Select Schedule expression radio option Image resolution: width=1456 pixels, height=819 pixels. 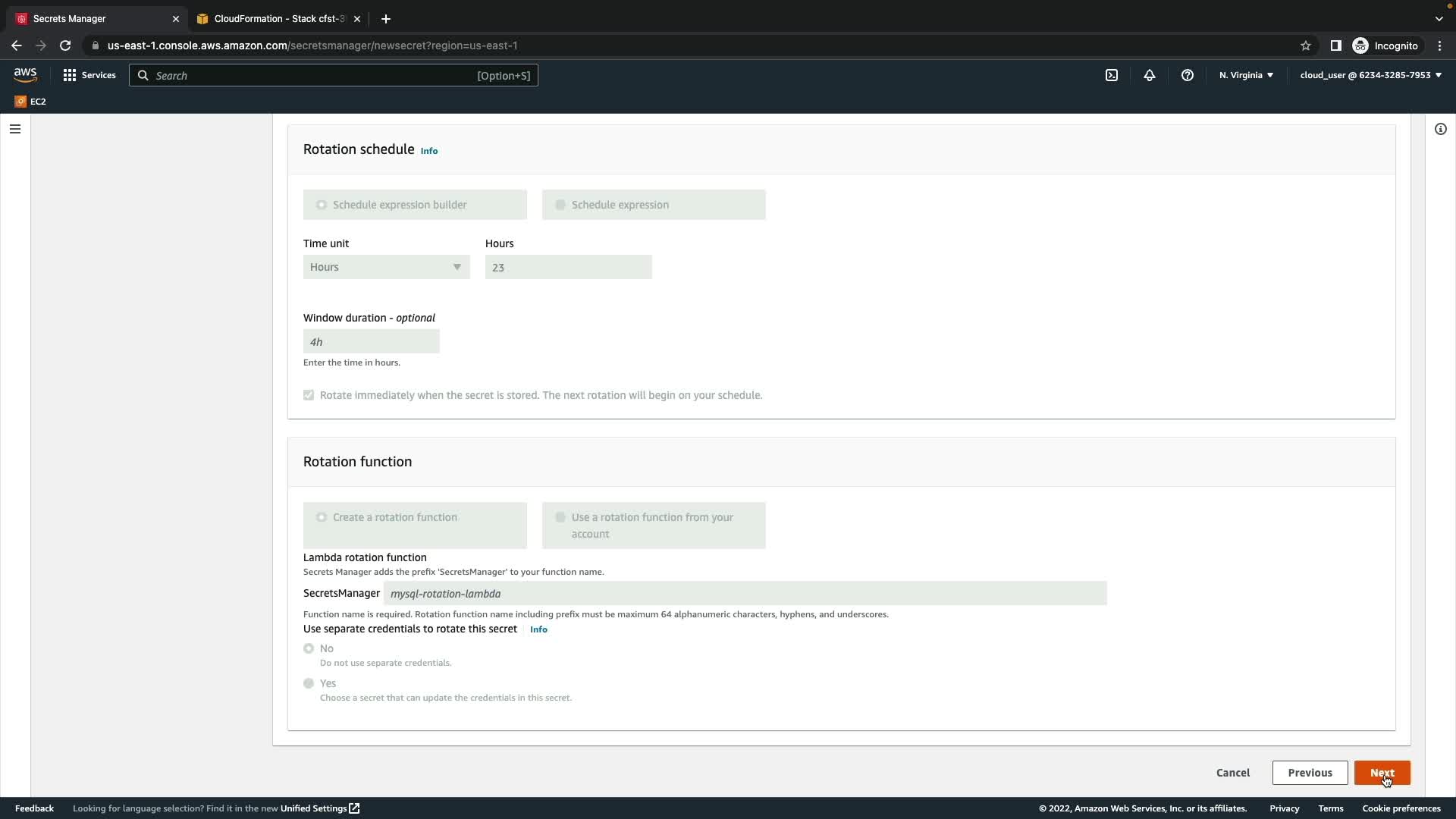560,205
